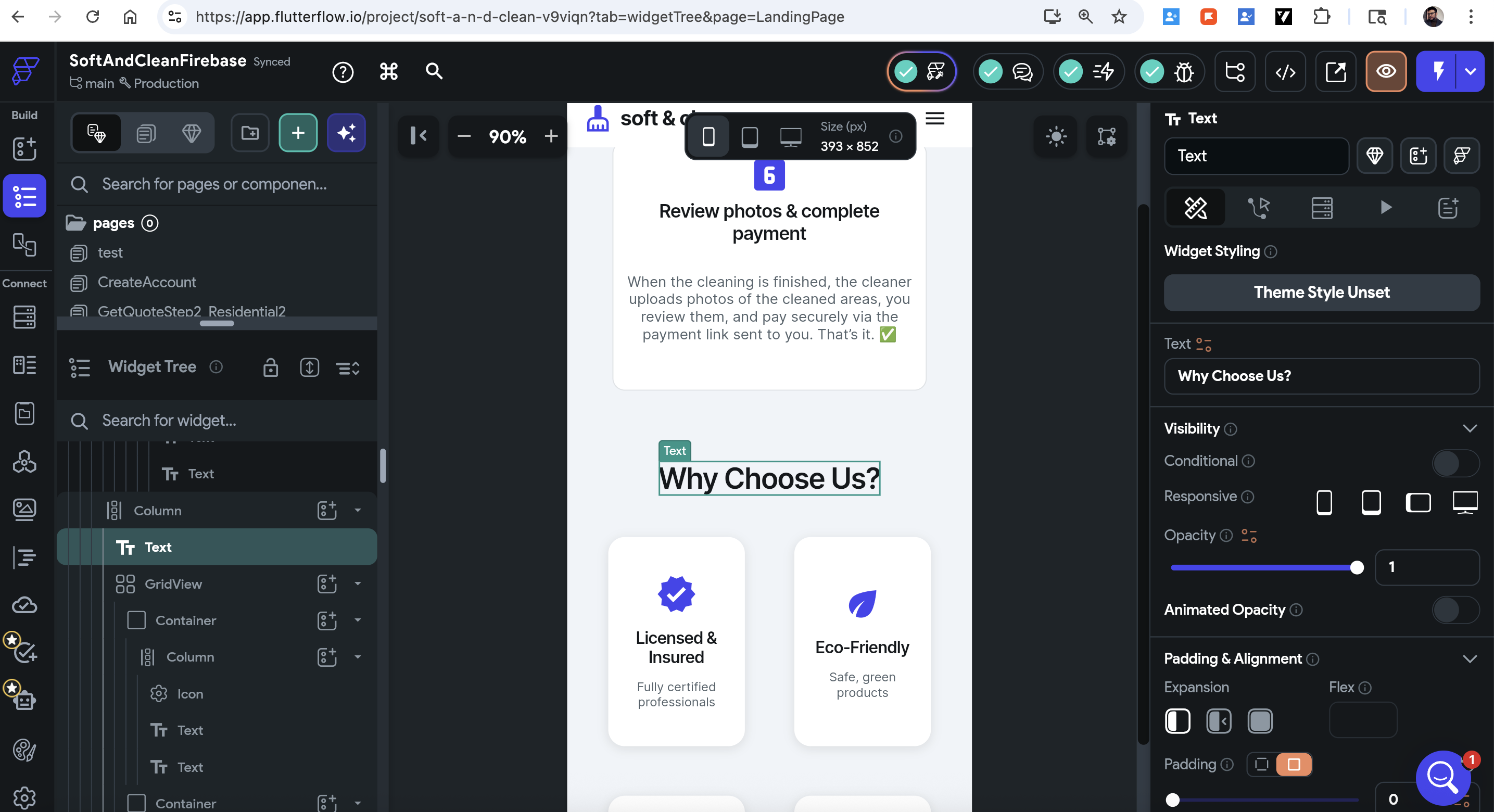Collapse the Visibility section chevron
This screenshot has height=812, width=1494.
pyautogui.click(x=1469, y=428)
